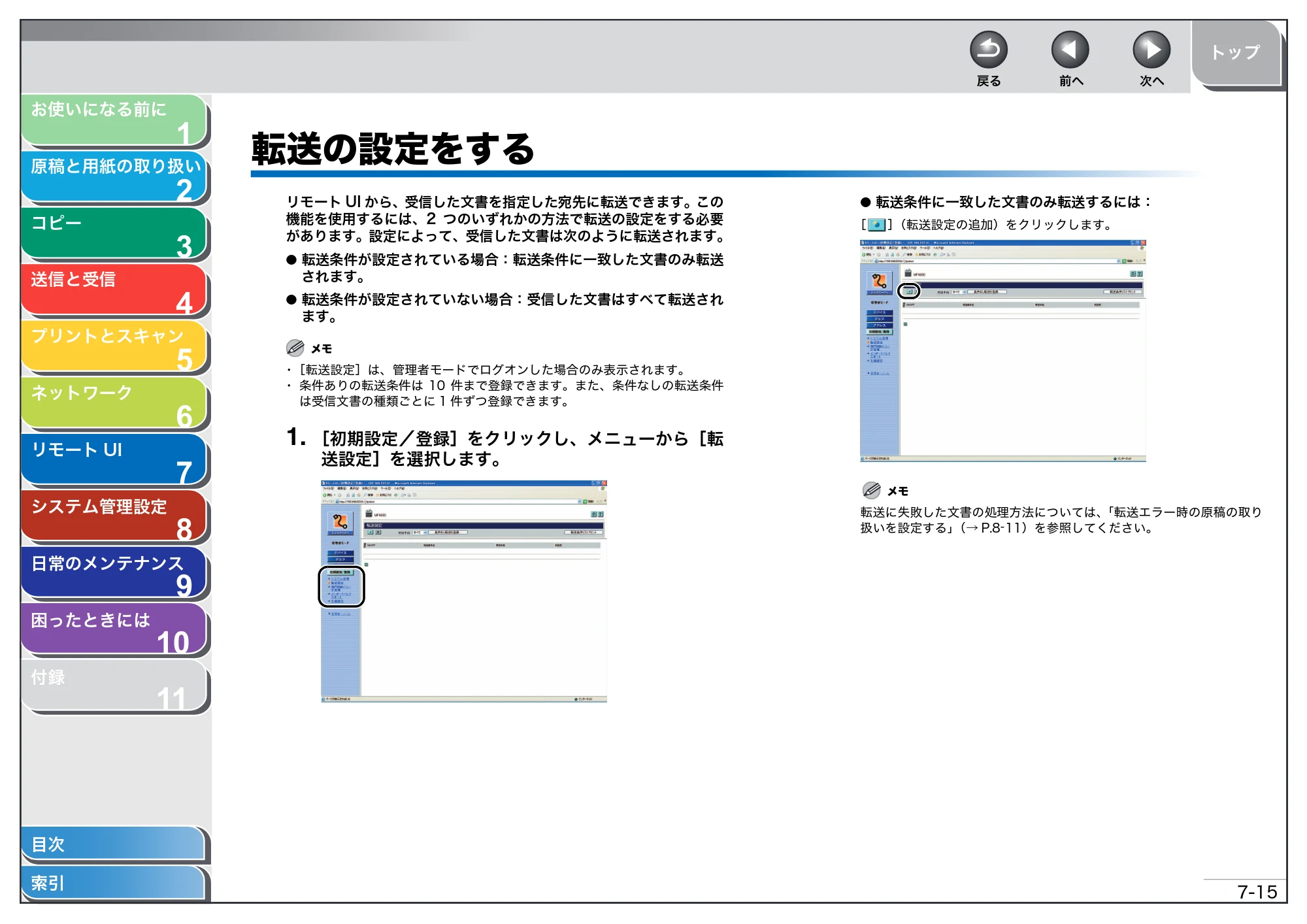Click the first Remote UI screenshot thumbnail
The width and height of the screenshot is (1307, 924).
click(x=464, y=591)
